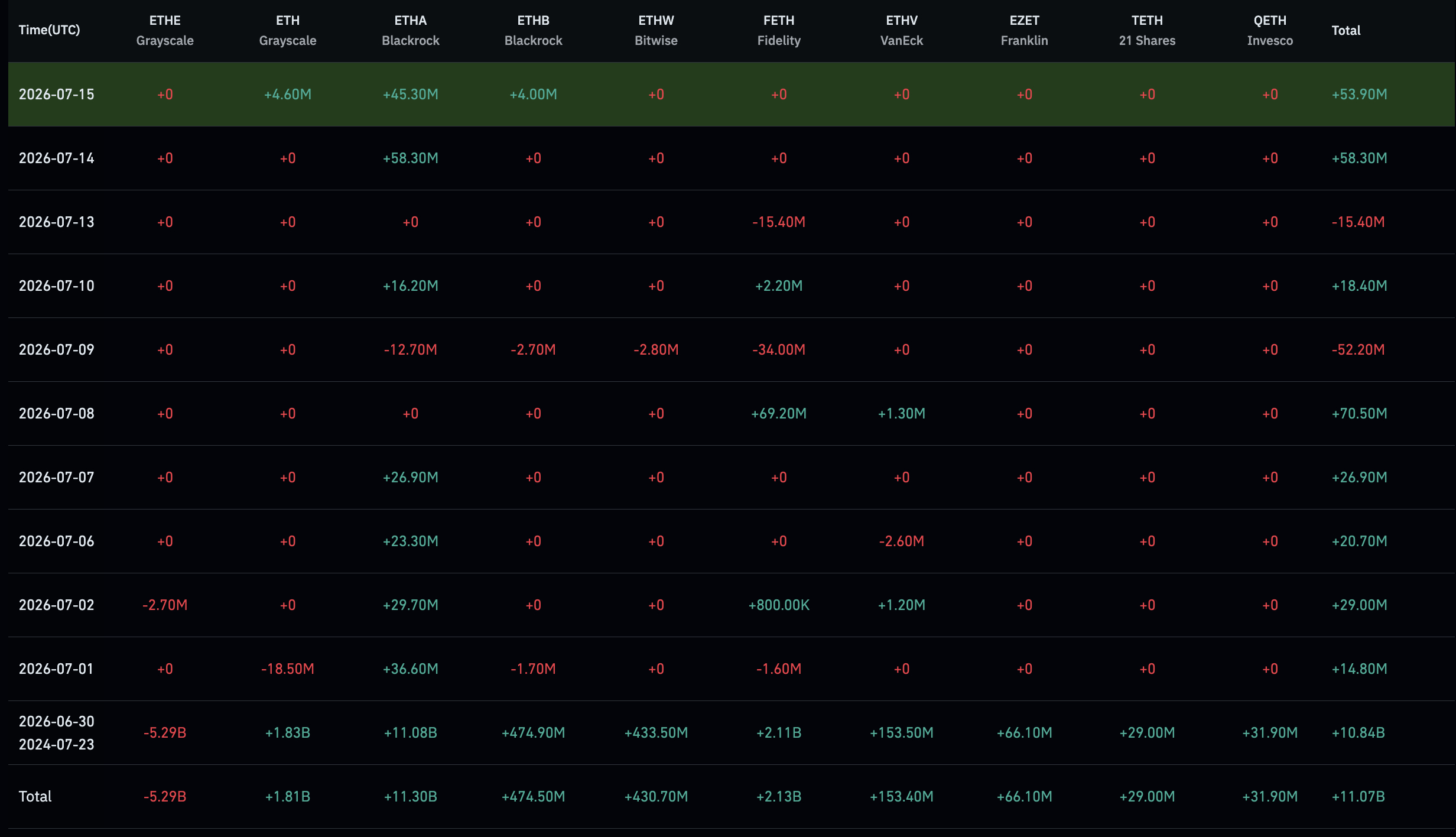Select the 2026-07-09 date cell
Viewport: 1456px width, 837px height.
[57, 350]
